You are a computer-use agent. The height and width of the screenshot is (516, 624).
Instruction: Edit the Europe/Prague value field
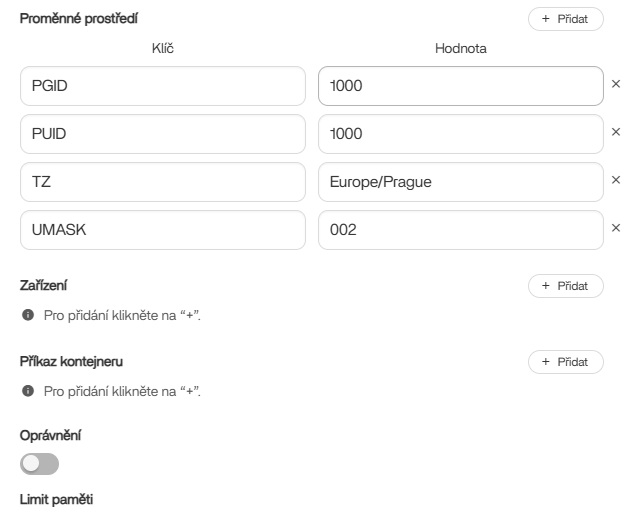click(460, 181)
